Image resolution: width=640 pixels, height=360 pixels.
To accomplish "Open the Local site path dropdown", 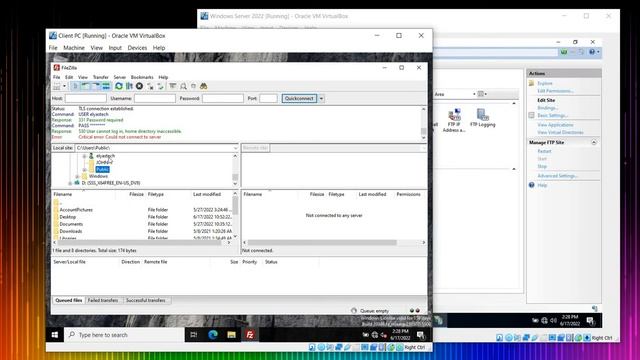I will click(x=236, y=148).
